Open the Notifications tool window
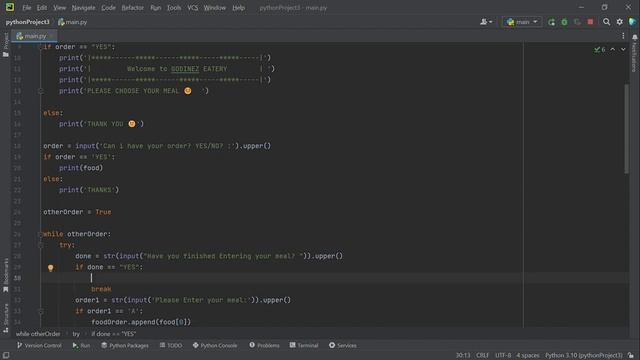The width and height of the screenshot is (640, 360). [634, 53]
